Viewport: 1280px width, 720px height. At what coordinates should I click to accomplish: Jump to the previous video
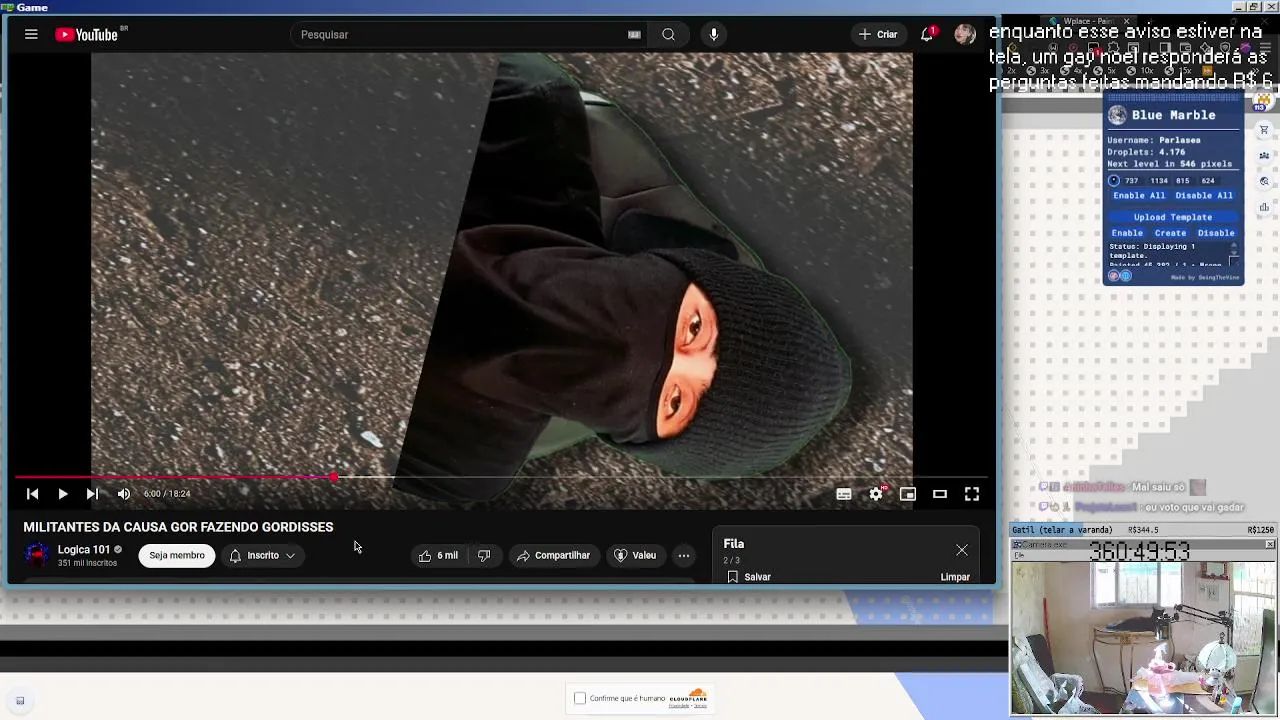click(32, 494)
